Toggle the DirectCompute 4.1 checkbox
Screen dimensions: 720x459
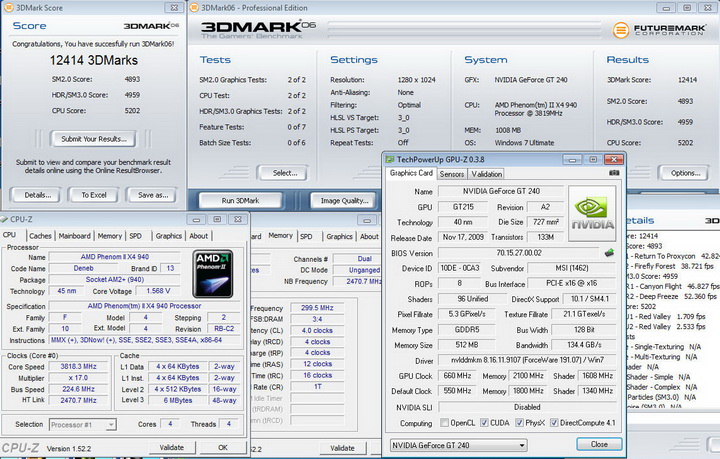pyautogui.click(x=554, y=422)
